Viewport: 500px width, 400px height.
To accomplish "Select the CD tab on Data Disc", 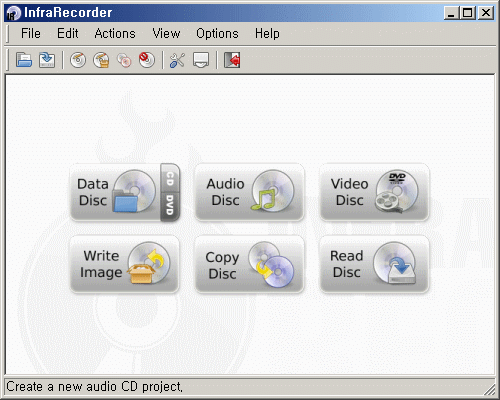I will 170,179.
